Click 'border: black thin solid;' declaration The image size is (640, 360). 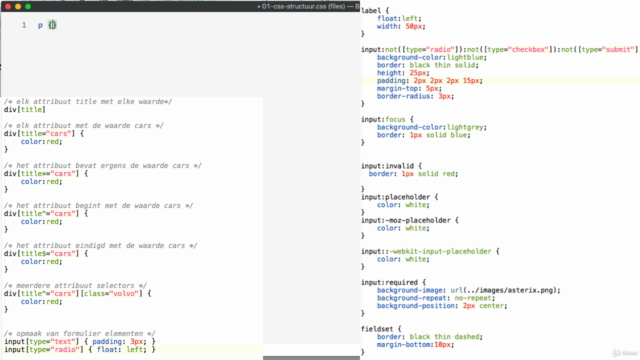click(428, 65)
